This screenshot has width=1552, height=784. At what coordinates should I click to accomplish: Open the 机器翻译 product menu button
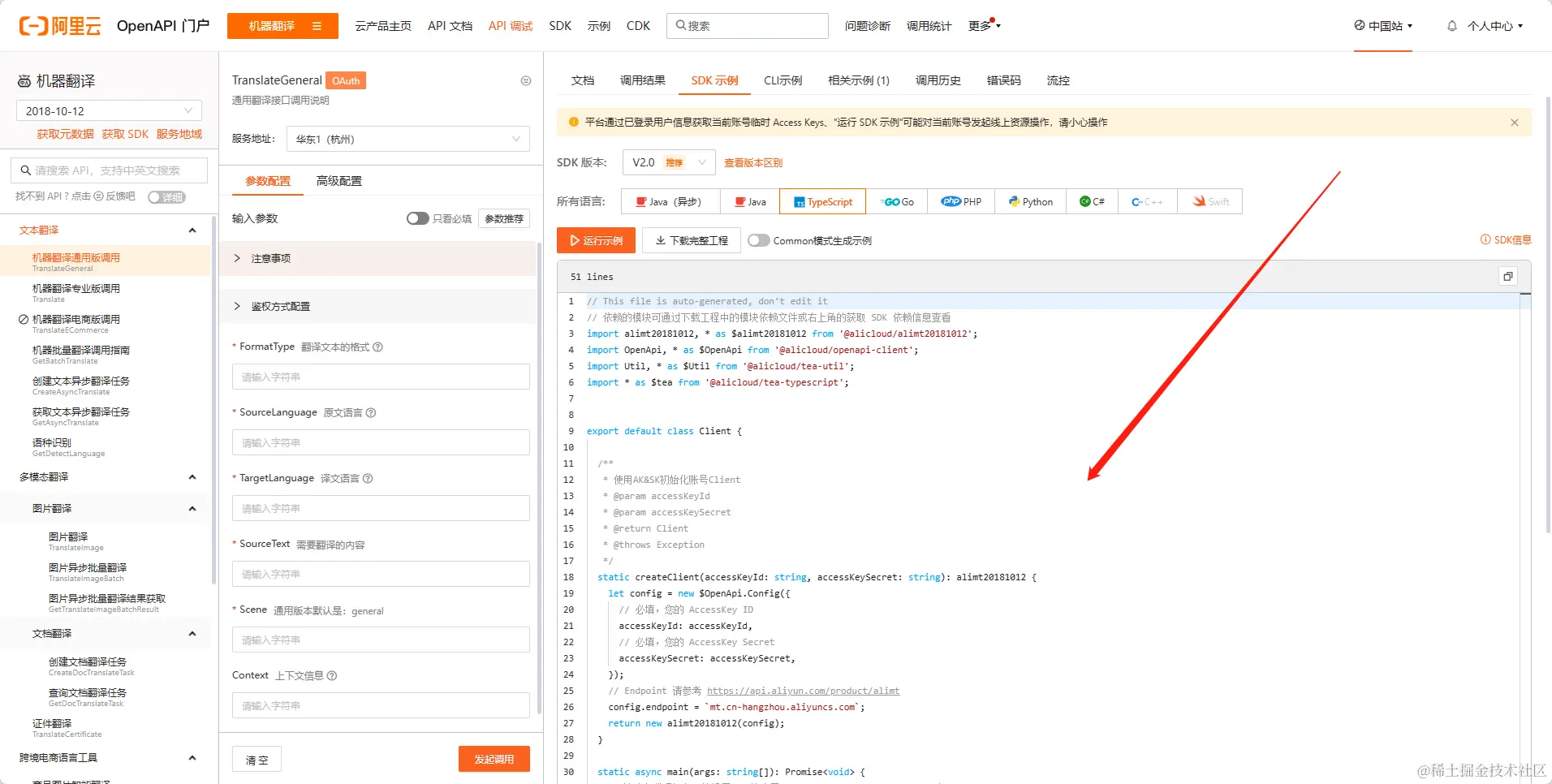pyautogui.click(x=282, y=26)
